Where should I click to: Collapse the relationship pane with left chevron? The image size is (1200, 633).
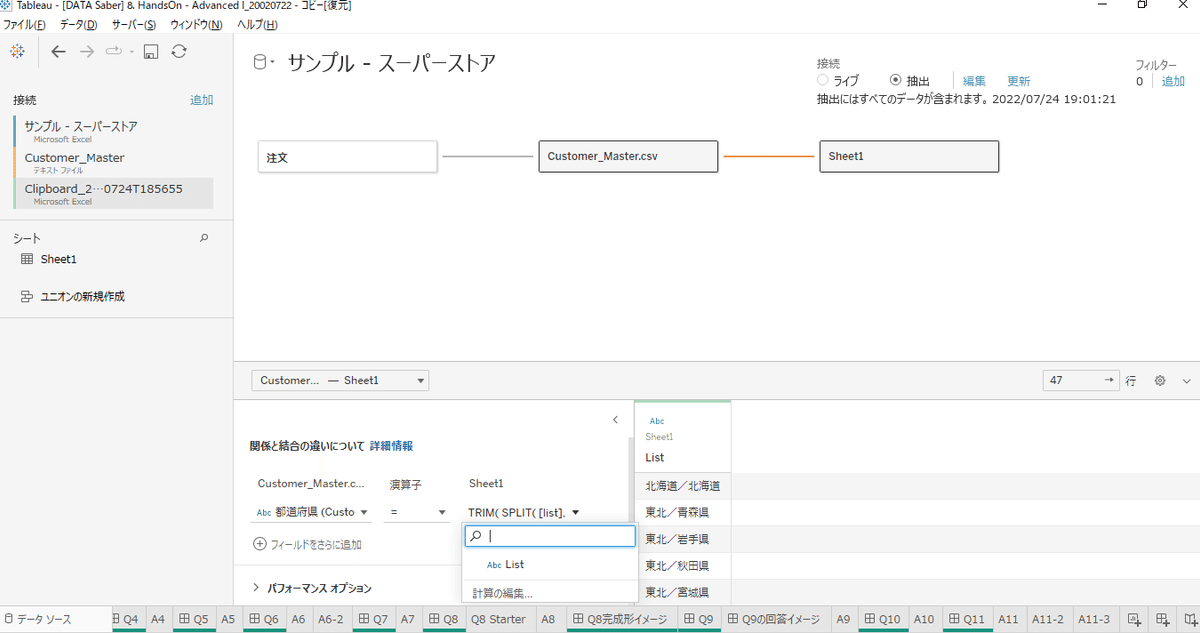tap(615, 420)
